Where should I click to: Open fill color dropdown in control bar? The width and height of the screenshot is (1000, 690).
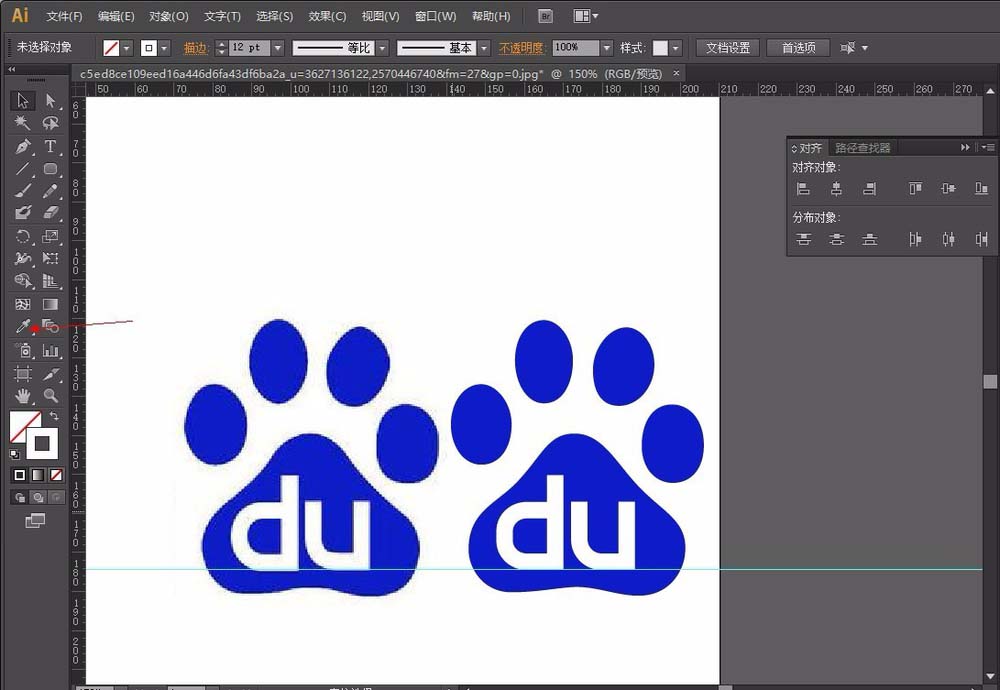click(x=126, y=48)
